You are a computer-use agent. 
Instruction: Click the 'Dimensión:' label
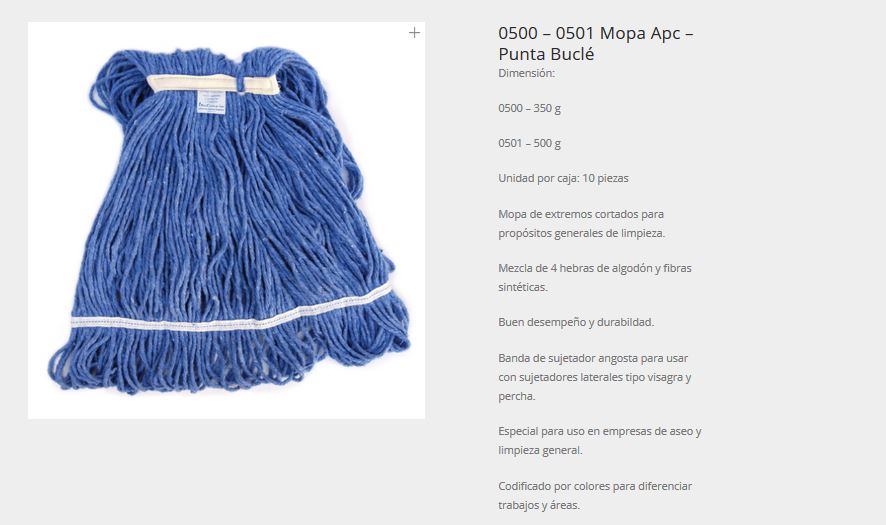coord(527,73)
